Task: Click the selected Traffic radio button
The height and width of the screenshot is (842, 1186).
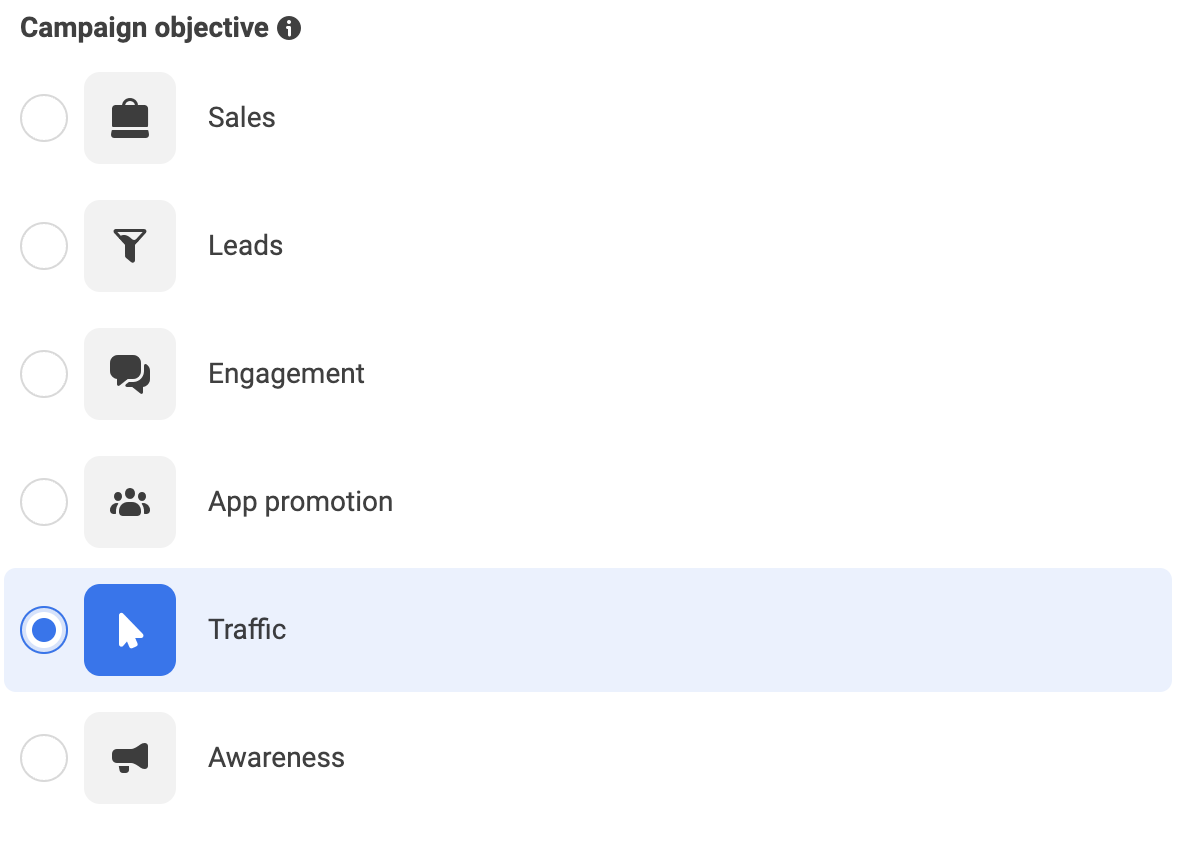Action: 44,629
